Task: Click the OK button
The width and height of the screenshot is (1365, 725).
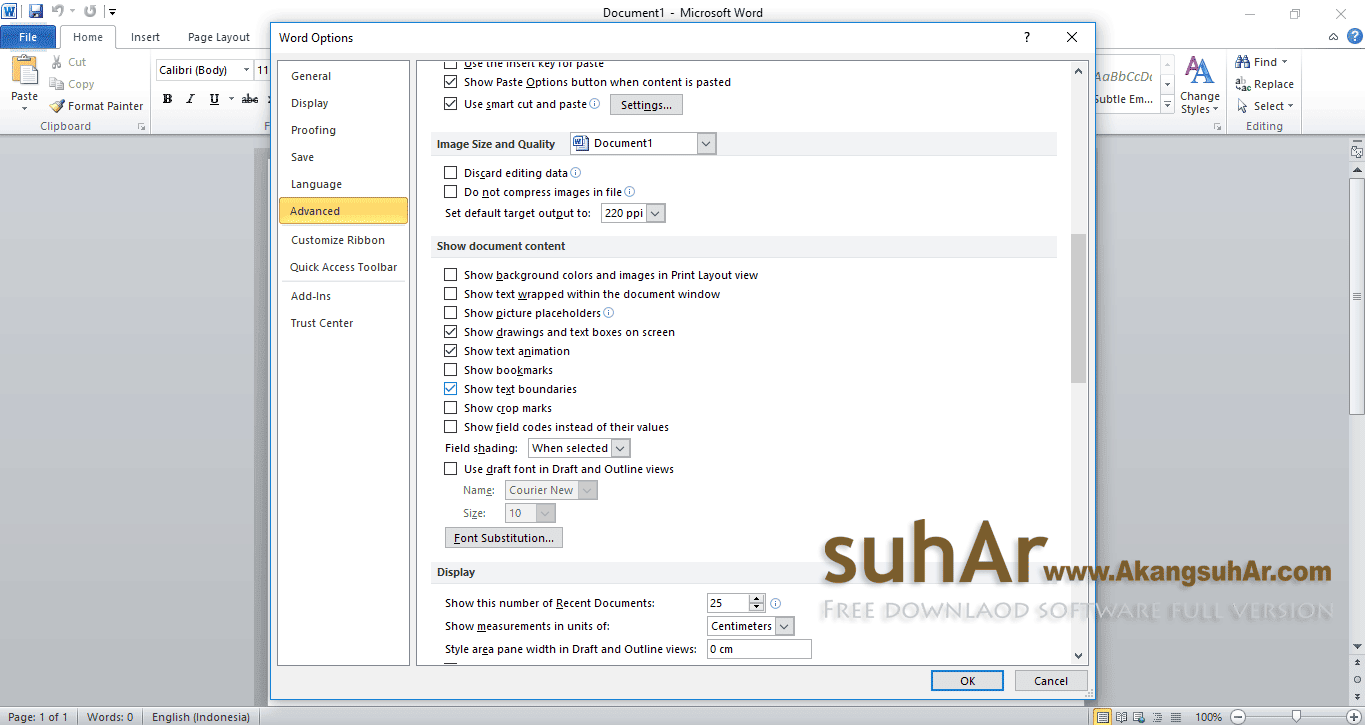Action: [x=967, y=681]
